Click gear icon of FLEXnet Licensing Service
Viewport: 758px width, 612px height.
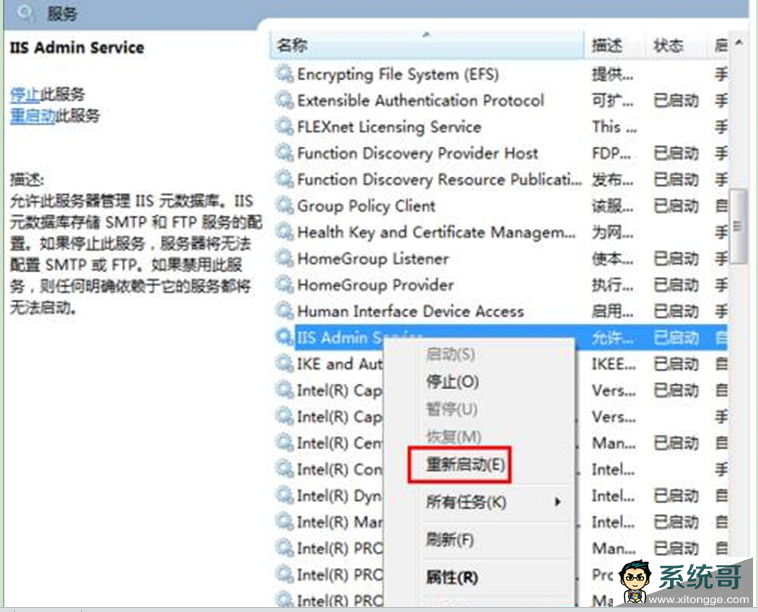coord(284,127)
